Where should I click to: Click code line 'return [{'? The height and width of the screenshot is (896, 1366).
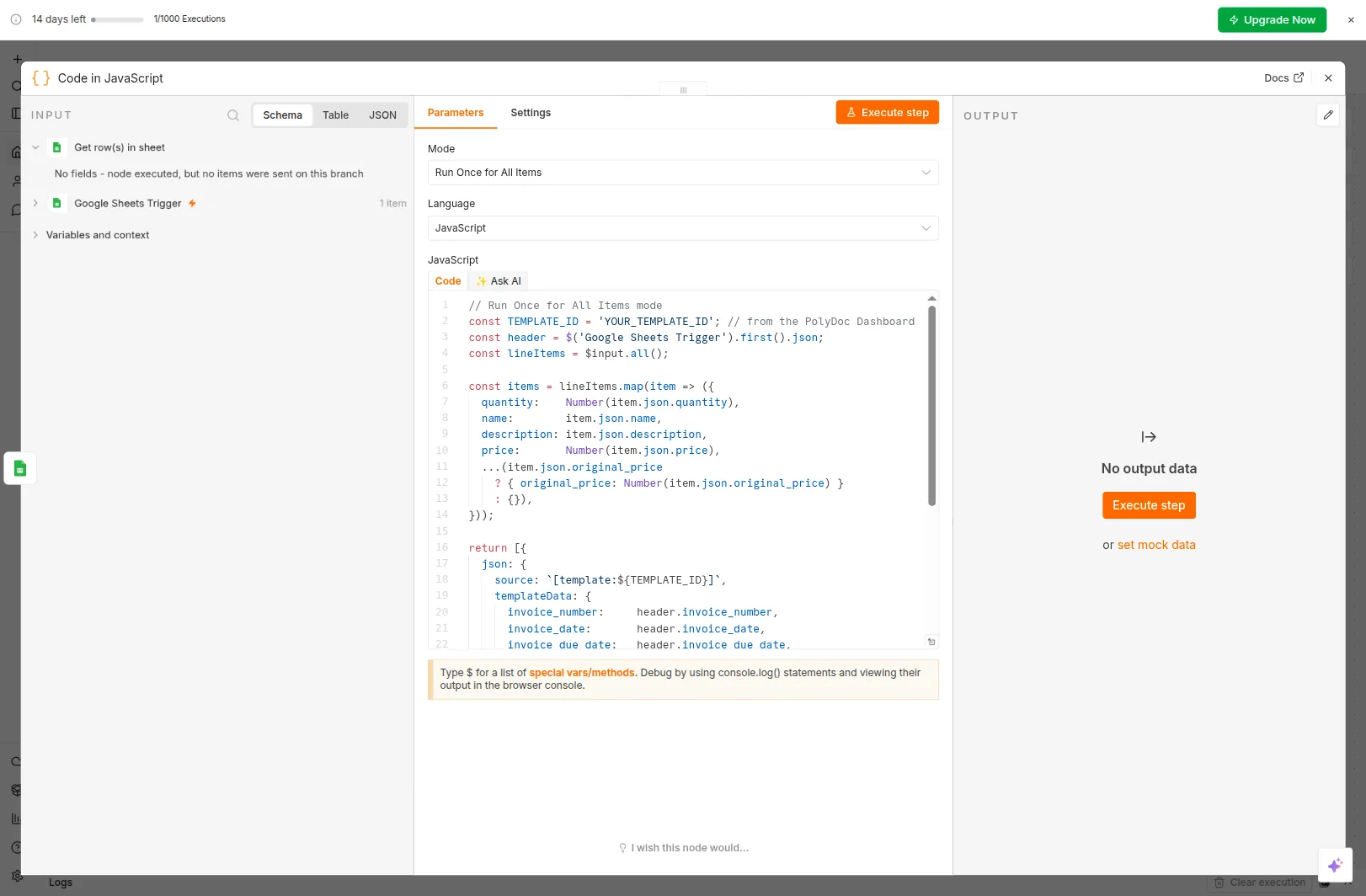tap(497, 548)
